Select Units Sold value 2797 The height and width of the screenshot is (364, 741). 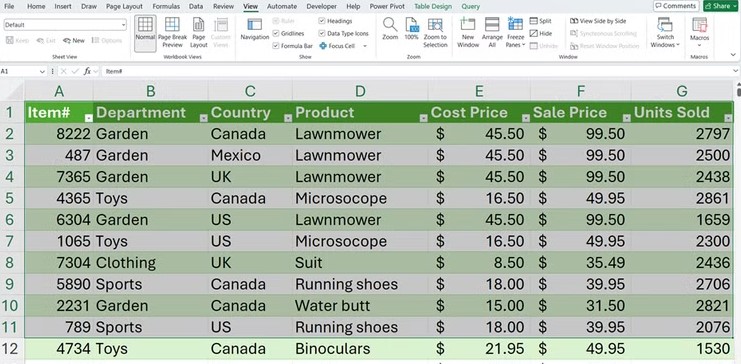pyautogui.click(x=682, y=134)
